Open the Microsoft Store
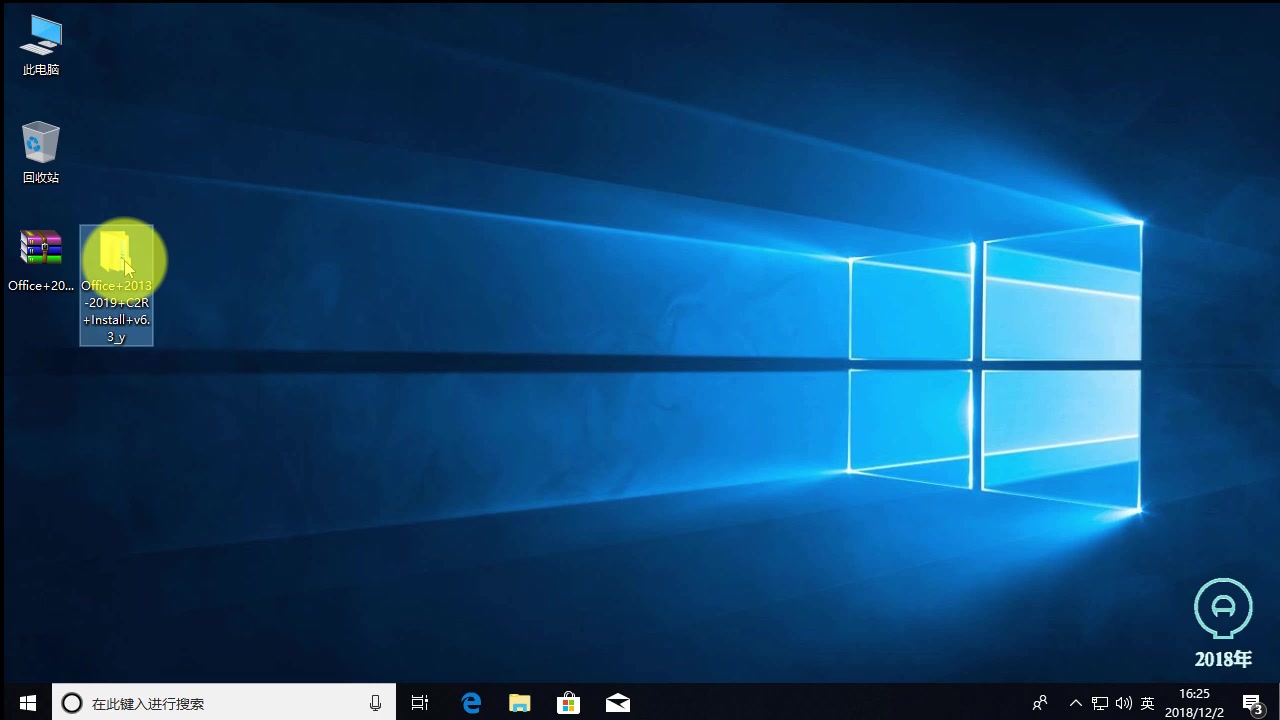The width and height of the screenshot is (1280, 720). (568, 703)
